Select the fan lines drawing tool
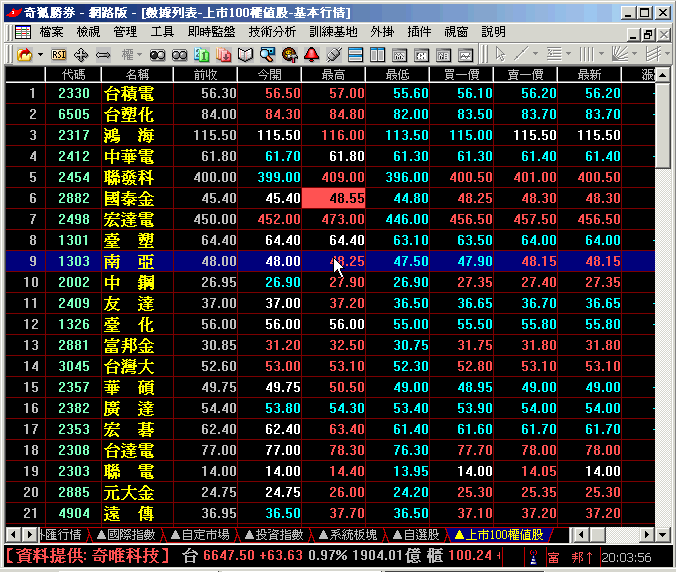The image size is (676, 572). point(620,54)
